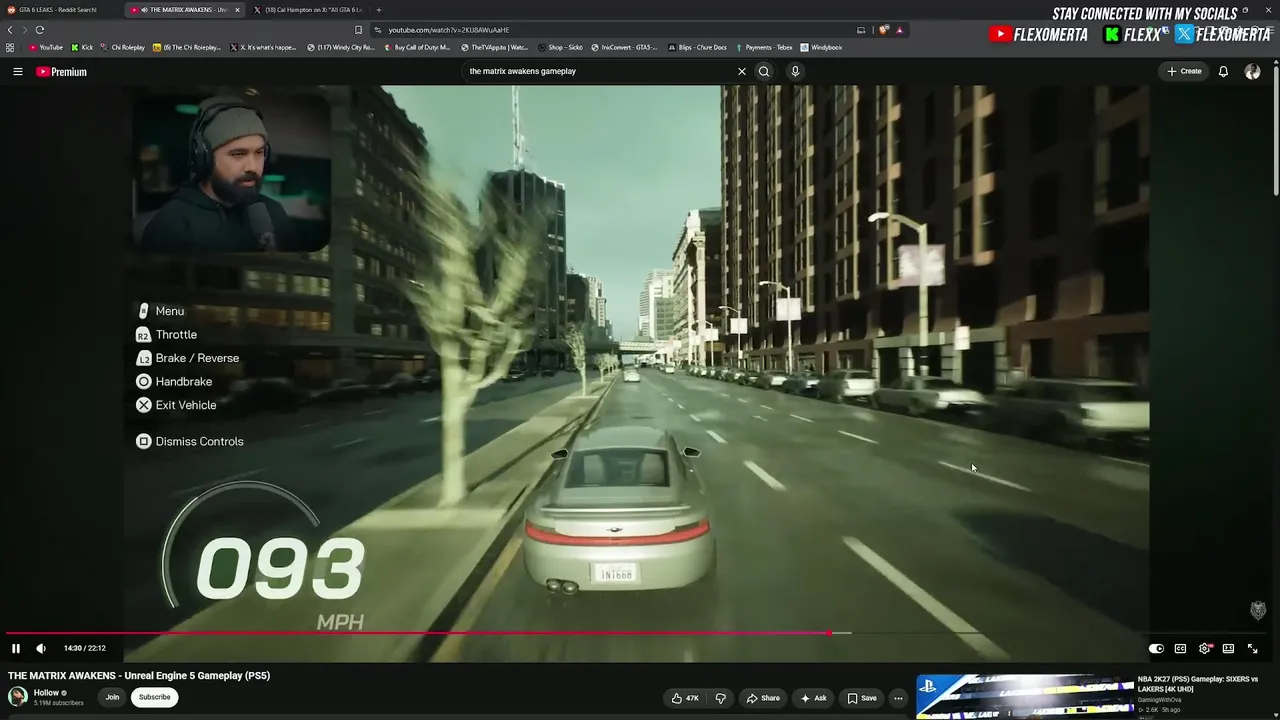This screenshot has height=720, width=1280.
Task: Close THE MATRIX AWAKENS tab
Action: tap(237, 10)
